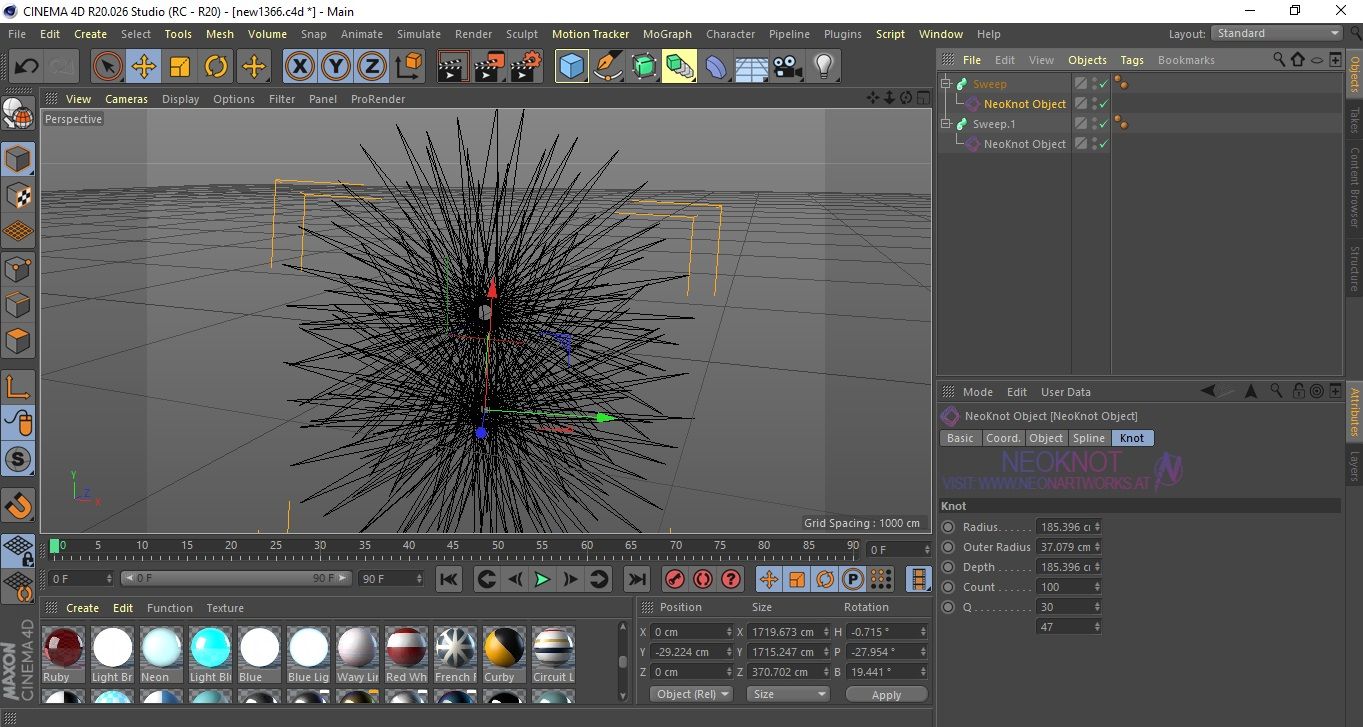
Task: Switch to Model mode cube icon
Action: coord(18,159)
